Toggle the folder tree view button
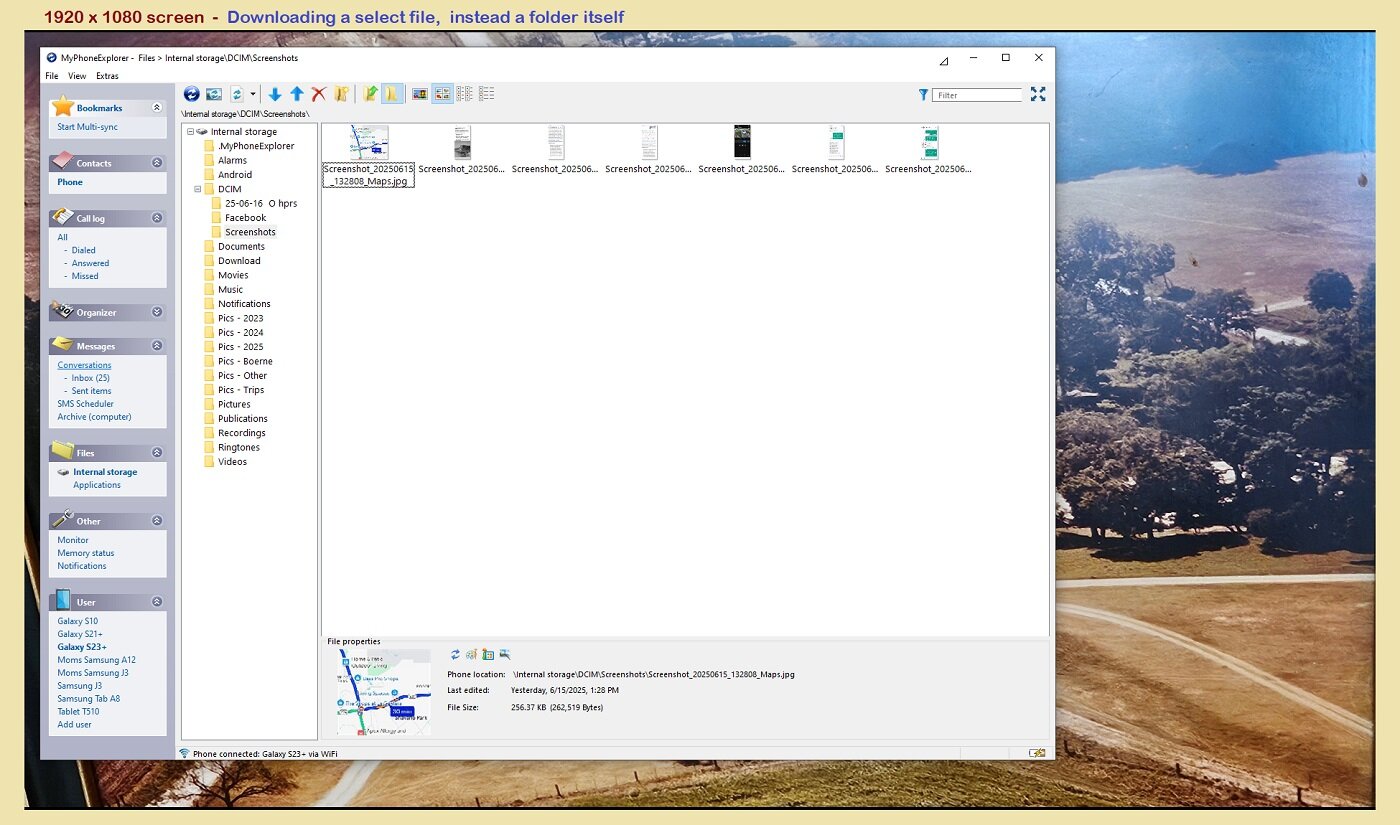The width and height of the screenshot is (1400, 825). pyautogui.click(x=392, y=94)
